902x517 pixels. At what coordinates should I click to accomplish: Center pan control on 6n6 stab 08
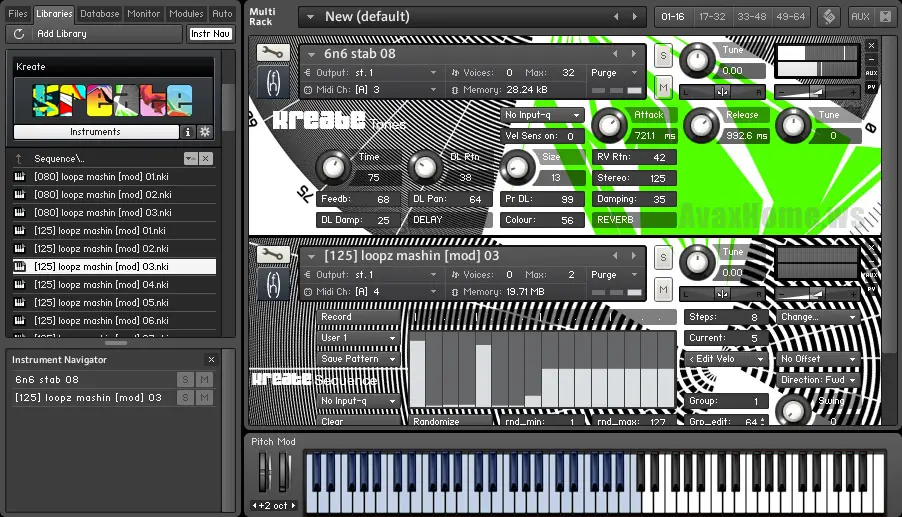click(x=722, y=92)
